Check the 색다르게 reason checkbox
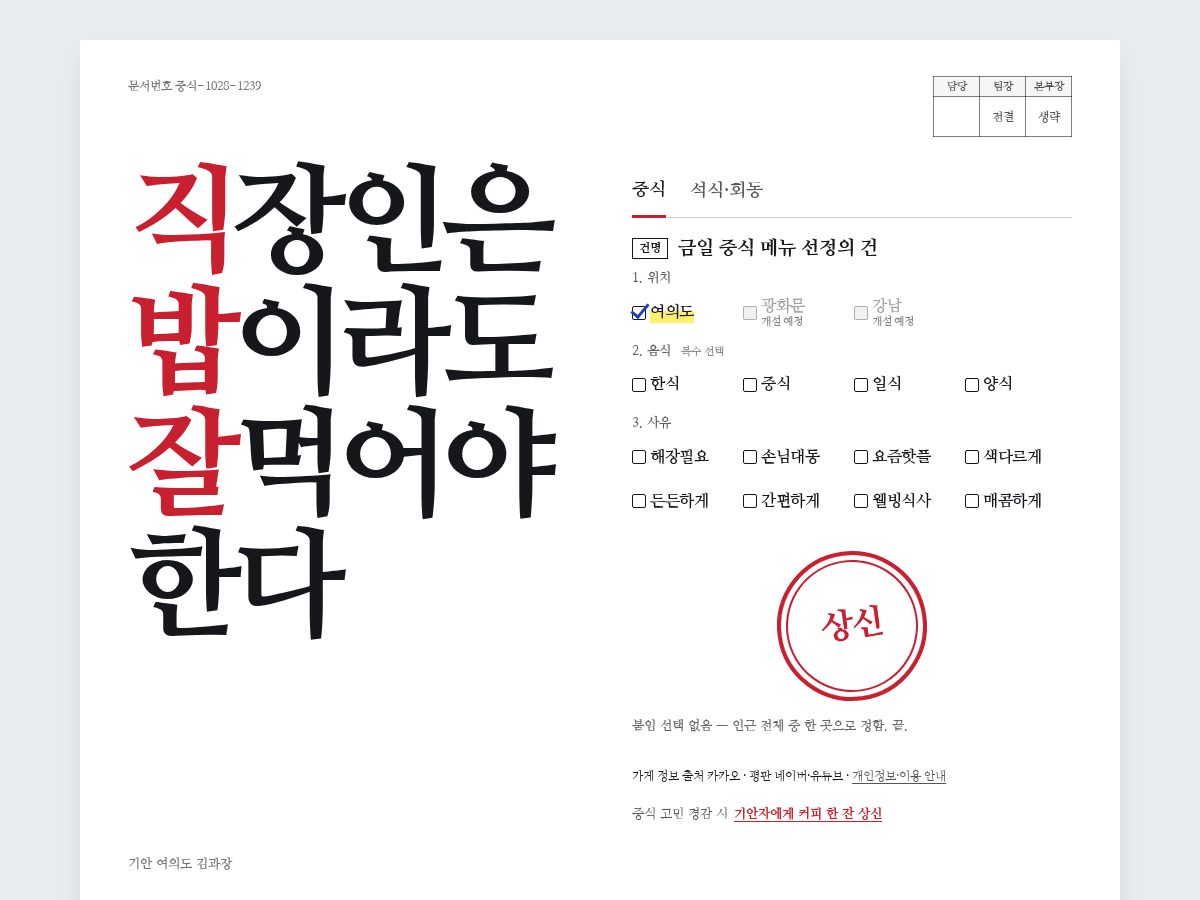1200x900 pixels. tap(972, 457)
